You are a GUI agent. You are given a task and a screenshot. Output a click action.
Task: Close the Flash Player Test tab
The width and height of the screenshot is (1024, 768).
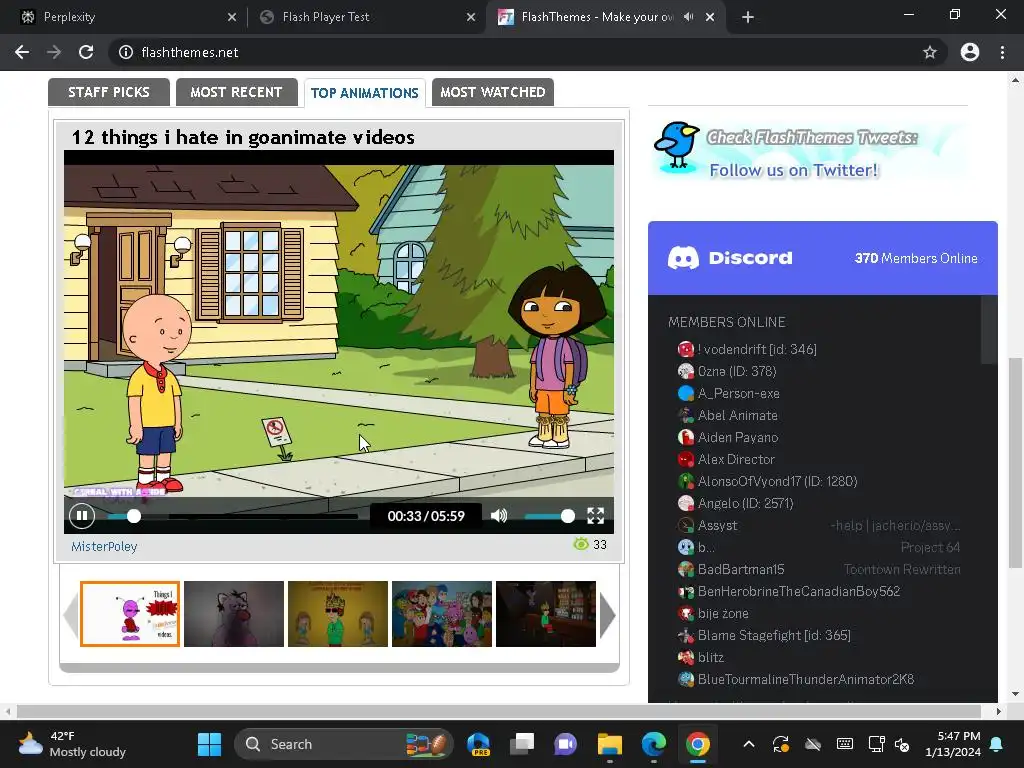pyautogui.click(x=471, y=17)
